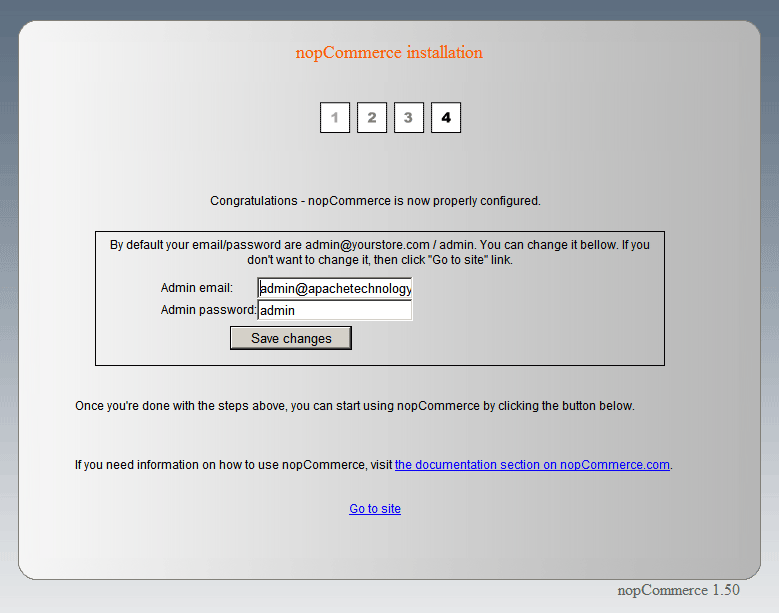Follow the Go to site link
The width and height of the screenshot is (779, 613).
coord(375,509)
